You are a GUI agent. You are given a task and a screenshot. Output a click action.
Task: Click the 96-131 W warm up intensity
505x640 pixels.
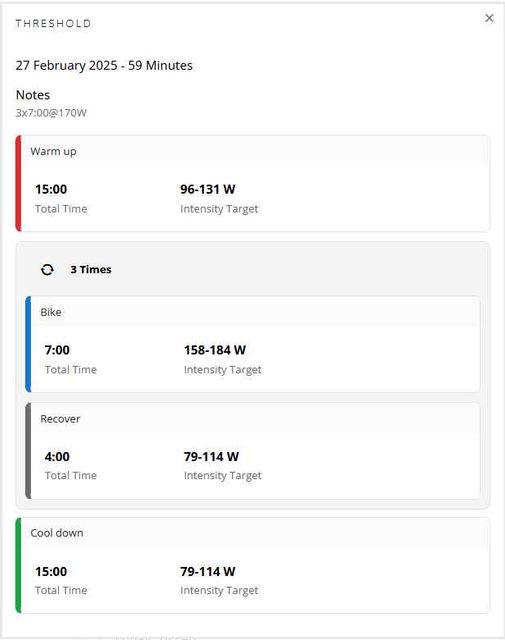(x=207, y=189)
